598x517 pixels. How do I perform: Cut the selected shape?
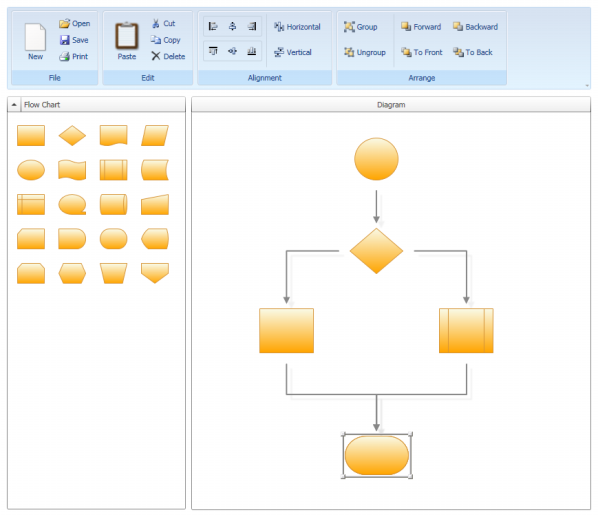click(x=164, y=24)
